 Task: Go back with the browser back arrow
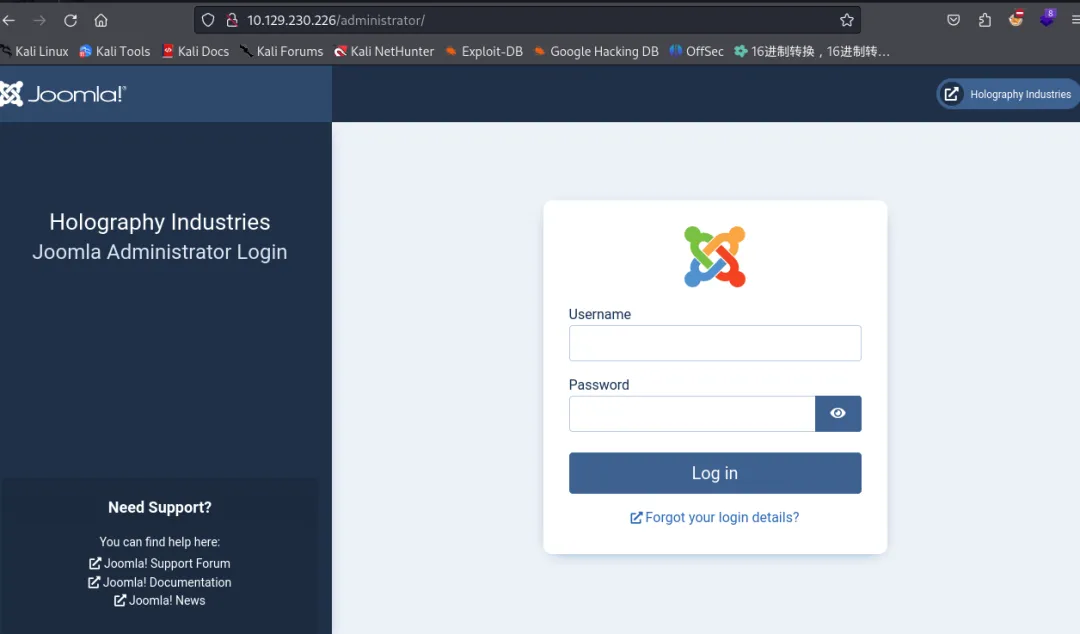(8, 21)
